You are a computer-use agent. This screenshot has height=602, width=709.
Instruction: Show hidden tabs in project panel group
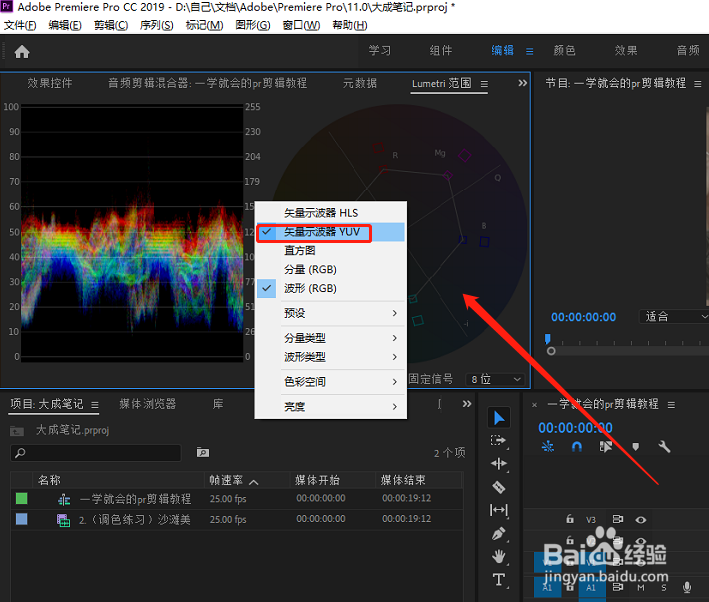pos(467,404)
